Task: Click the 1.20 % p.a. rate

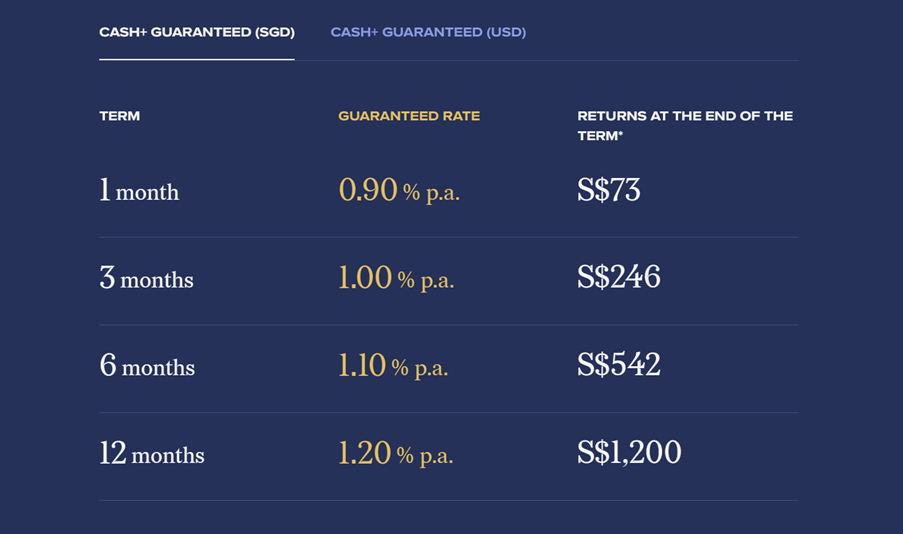Action: [395, 454]
